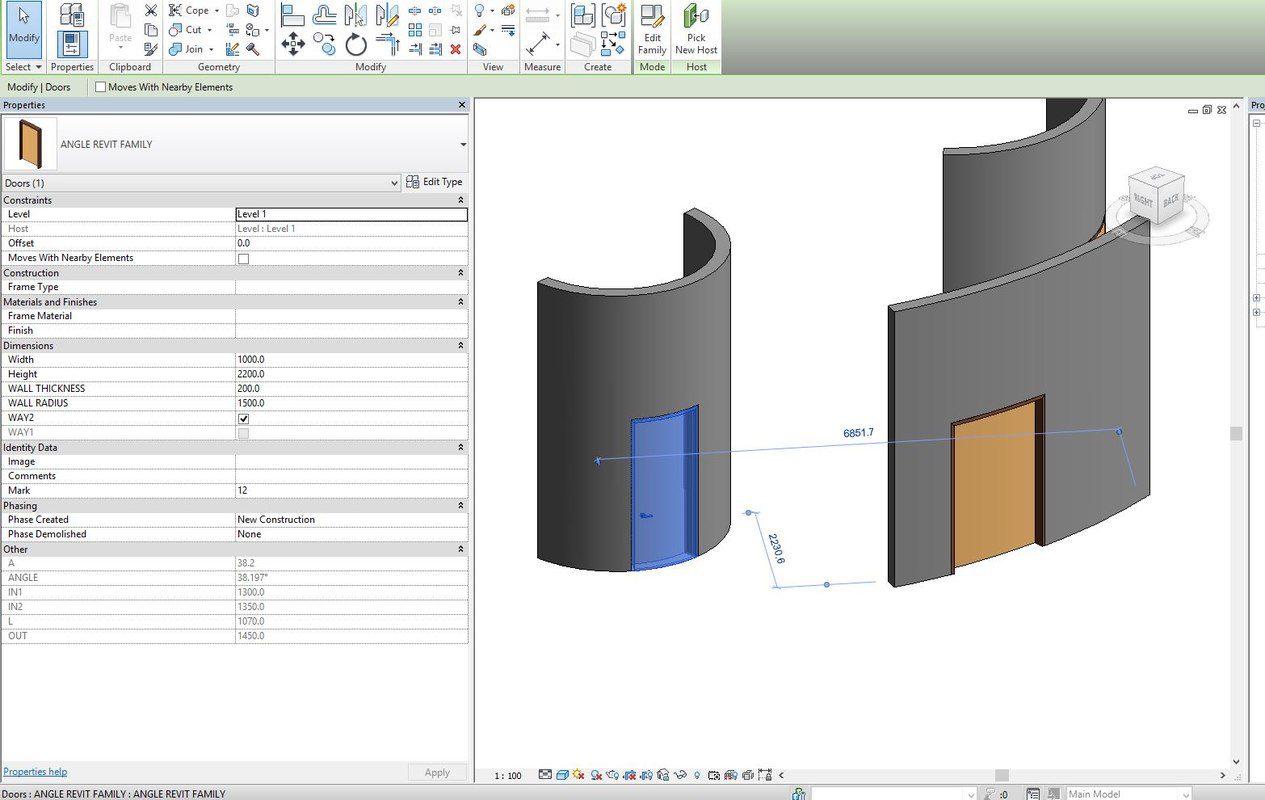Collapse the Identity Data section
The image size is (1265, 800).
click(461, 447)
